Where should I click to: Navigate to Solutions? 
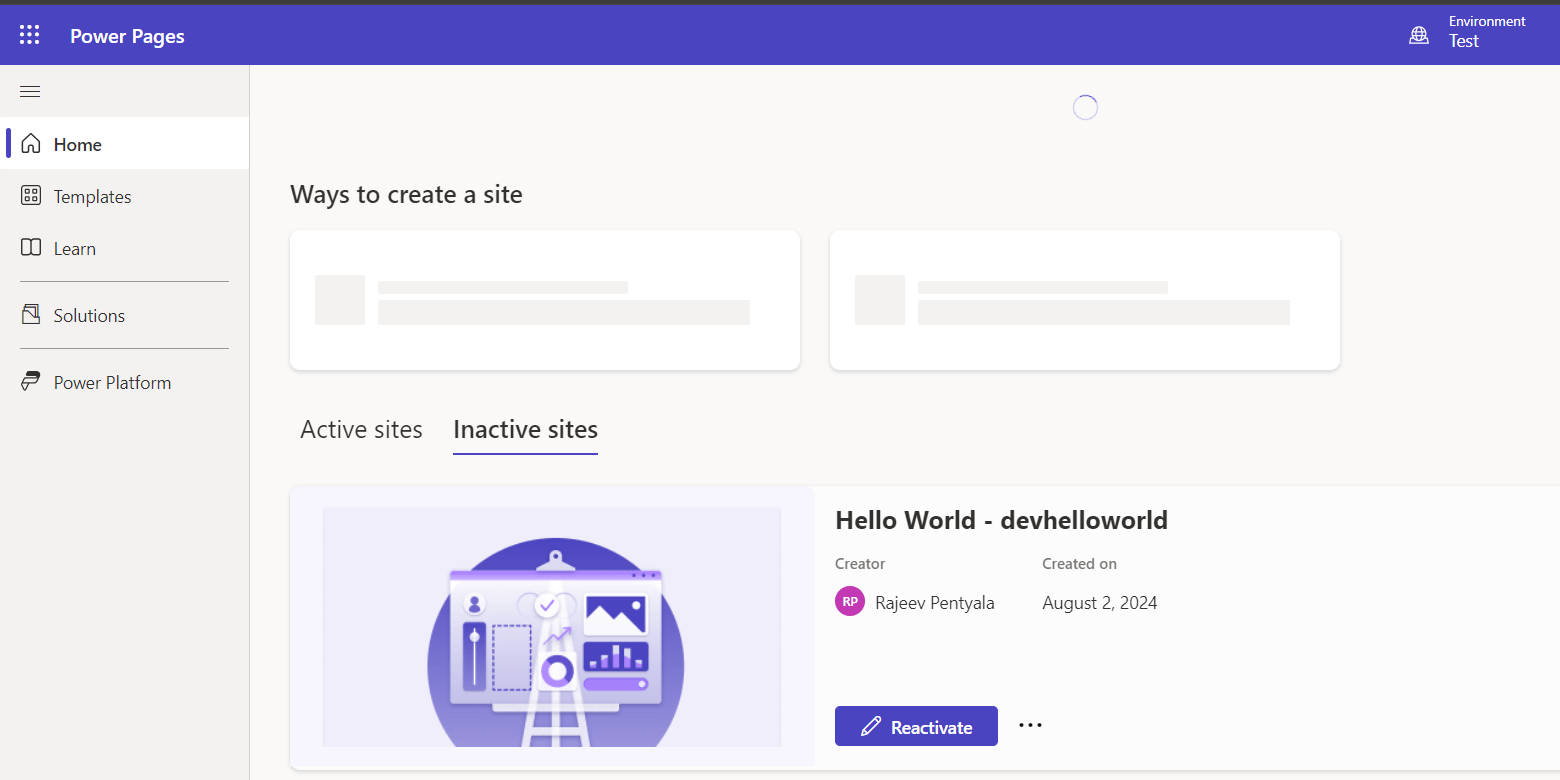pos(125,315)
